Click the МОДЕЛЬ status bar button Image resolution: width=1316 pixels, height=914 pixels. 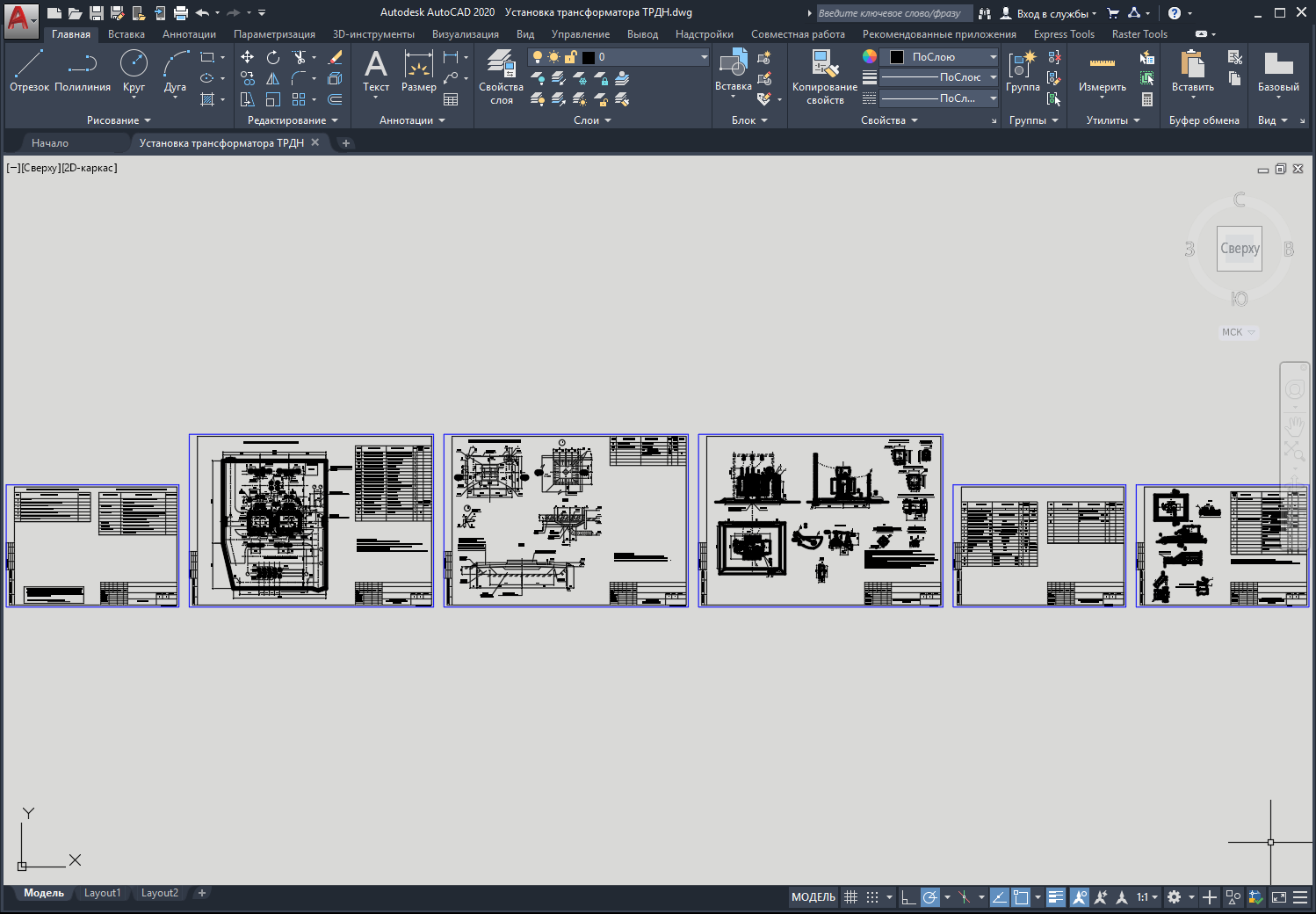tap(813, 897)
